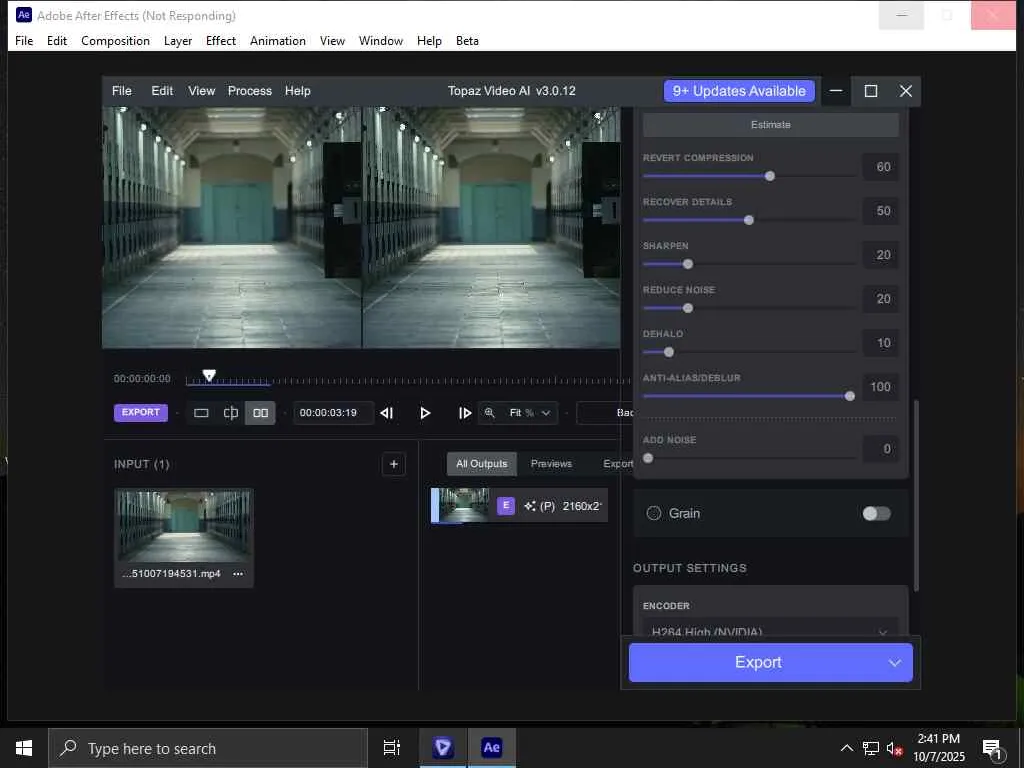The height and width of the screenshot is (768, 1024).
Task: Open the Export button dropdown arrow
Action: click(x=894, y=662)
